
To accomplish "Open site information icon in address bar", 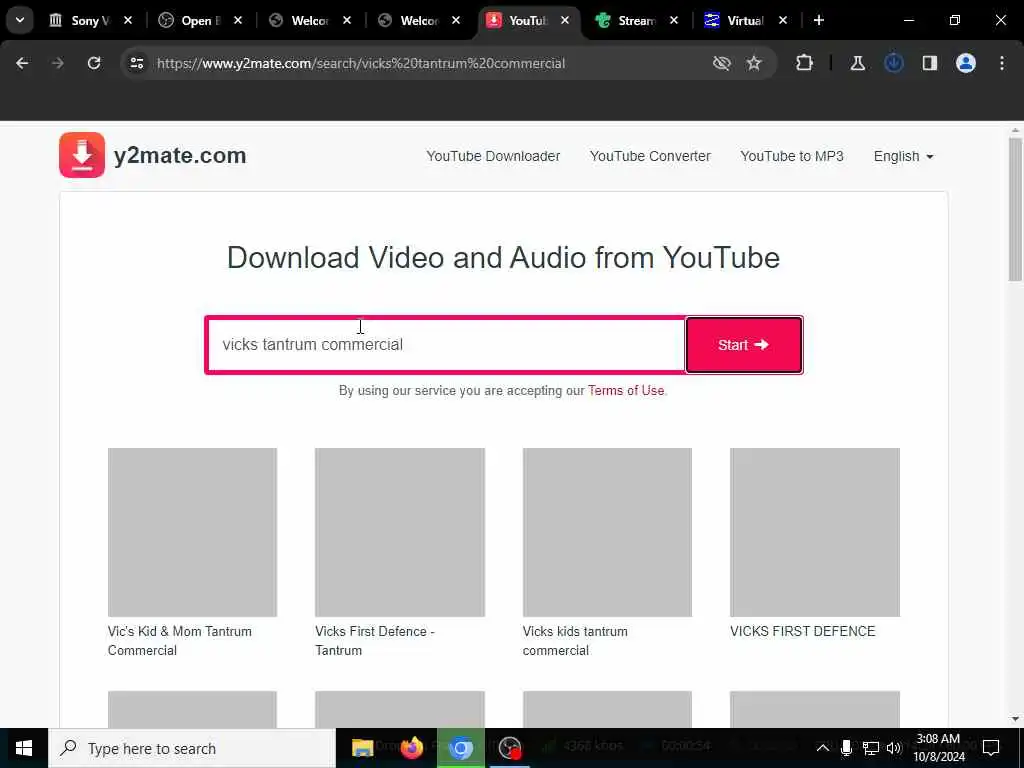I will (x=136, y=63).
